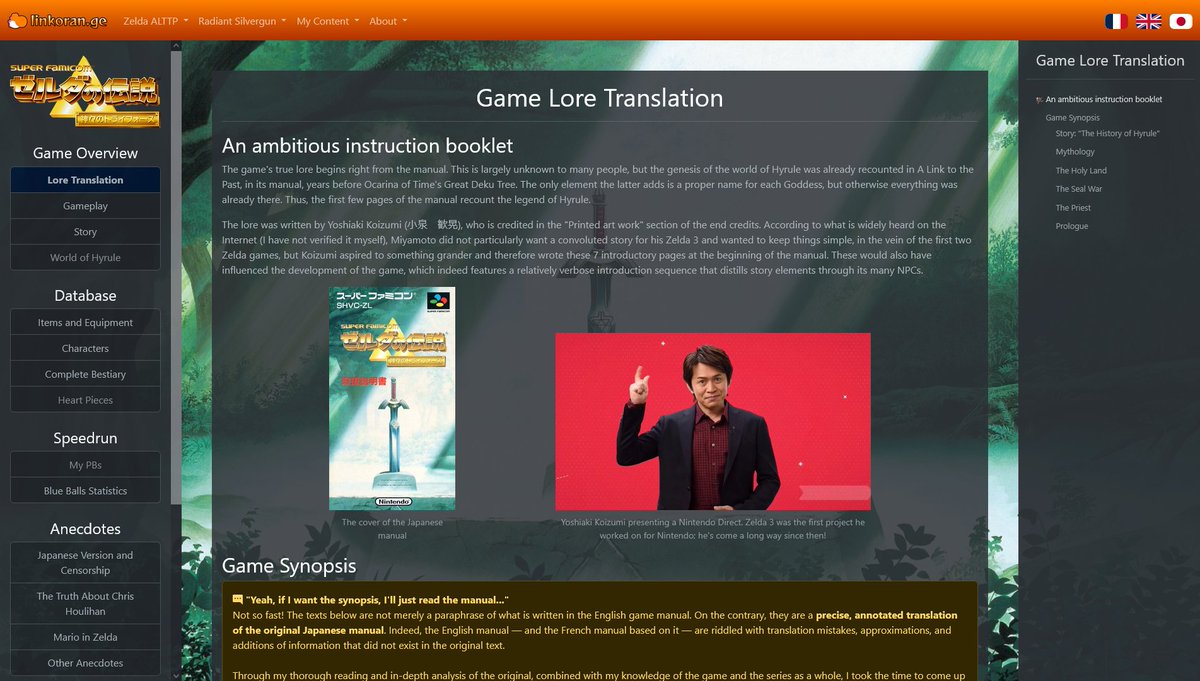
Task: Select the Lore Translation sidebar entry
Action: coord(85,179)
